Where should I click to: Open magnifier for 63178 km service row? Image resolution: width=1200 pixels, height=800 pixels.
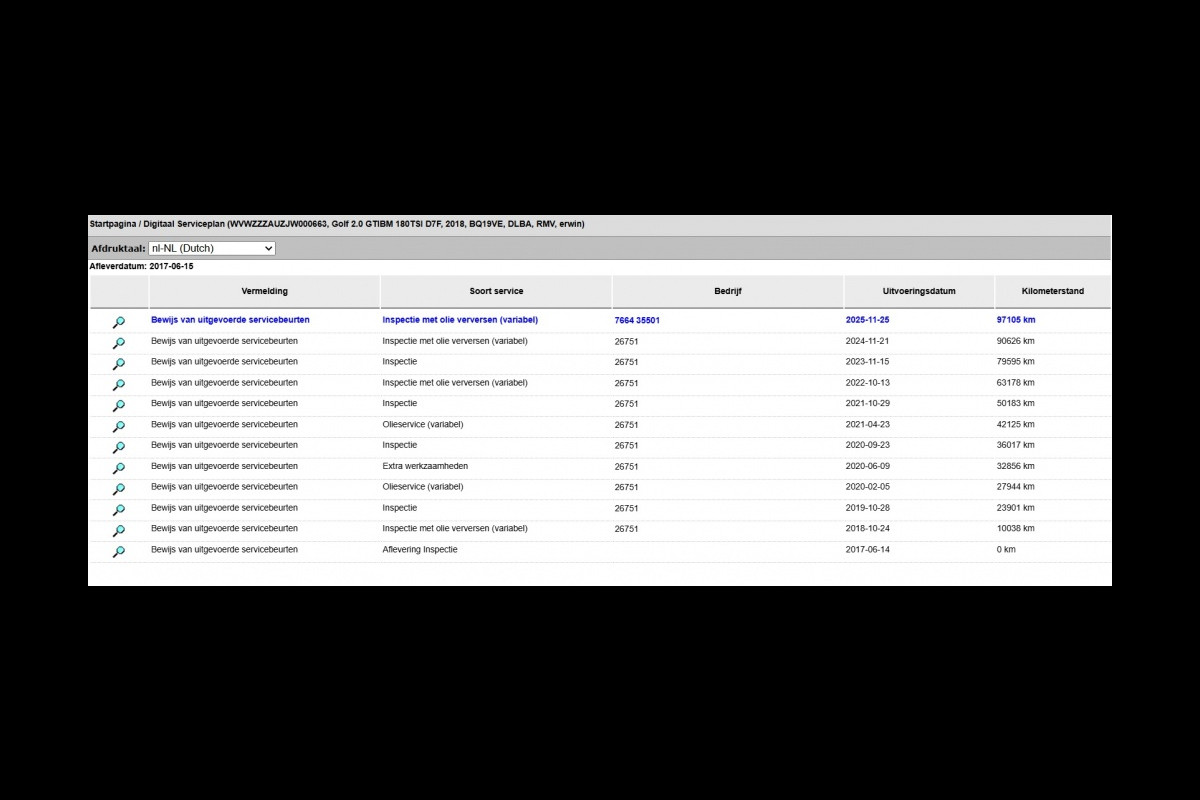118,385
